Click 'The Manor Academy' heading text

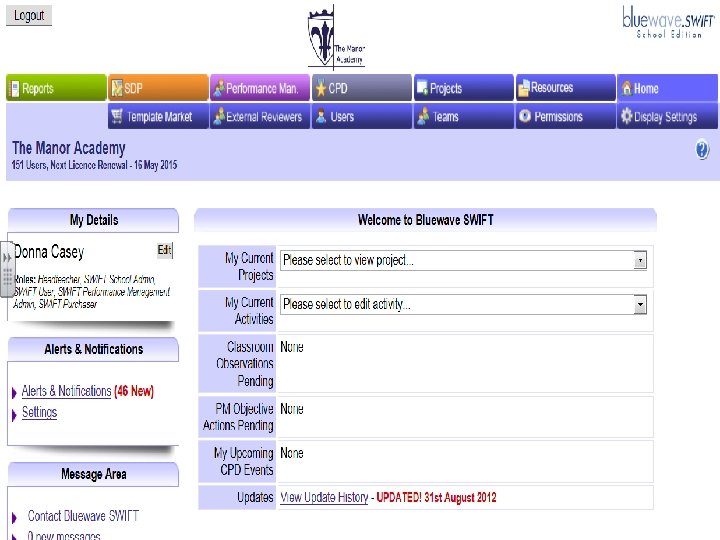coord(69,148)
